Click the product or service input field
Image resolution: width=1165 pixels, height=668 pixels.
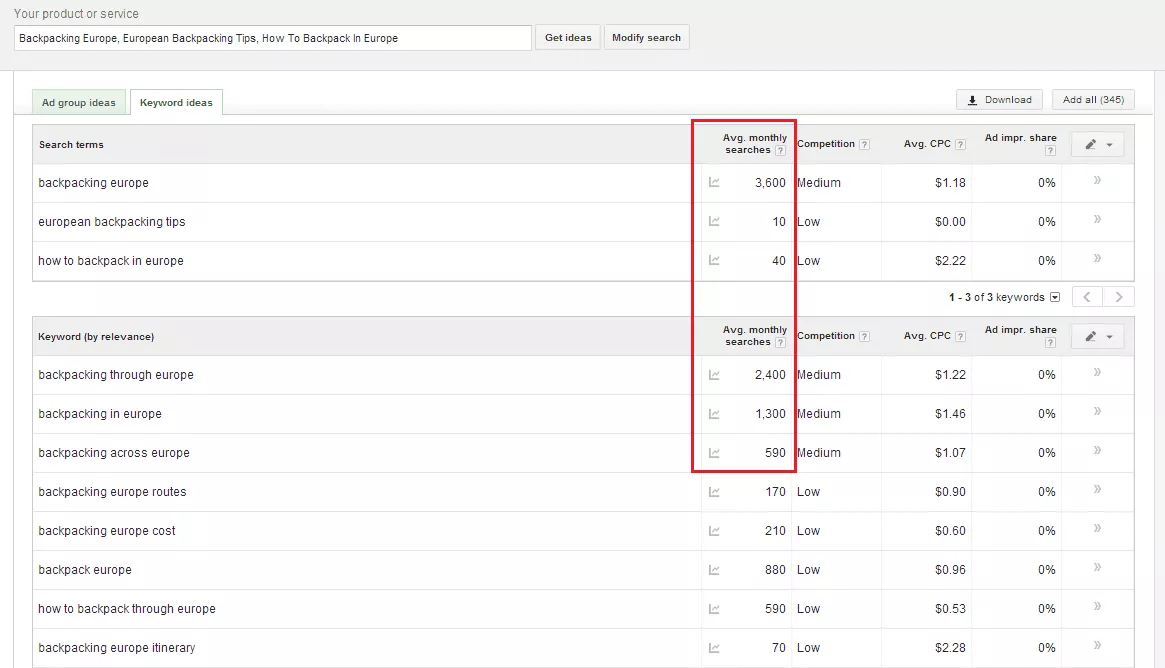(272, 38)
